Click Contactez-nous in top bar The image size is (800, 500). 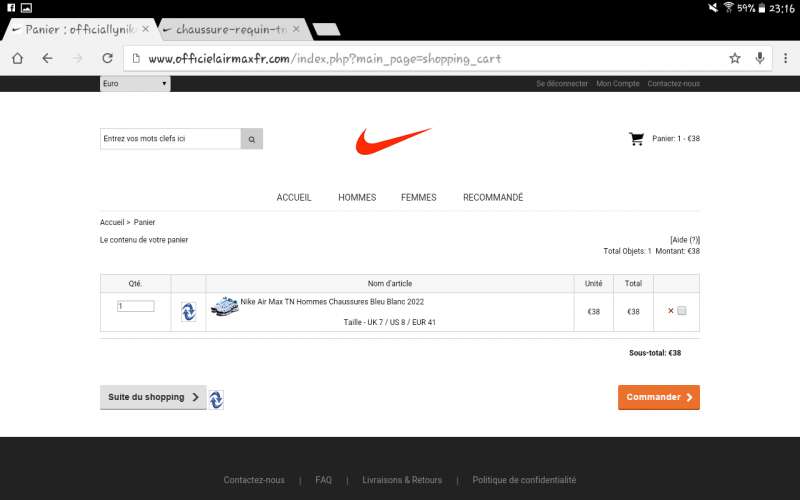click(x=673, y=84)
